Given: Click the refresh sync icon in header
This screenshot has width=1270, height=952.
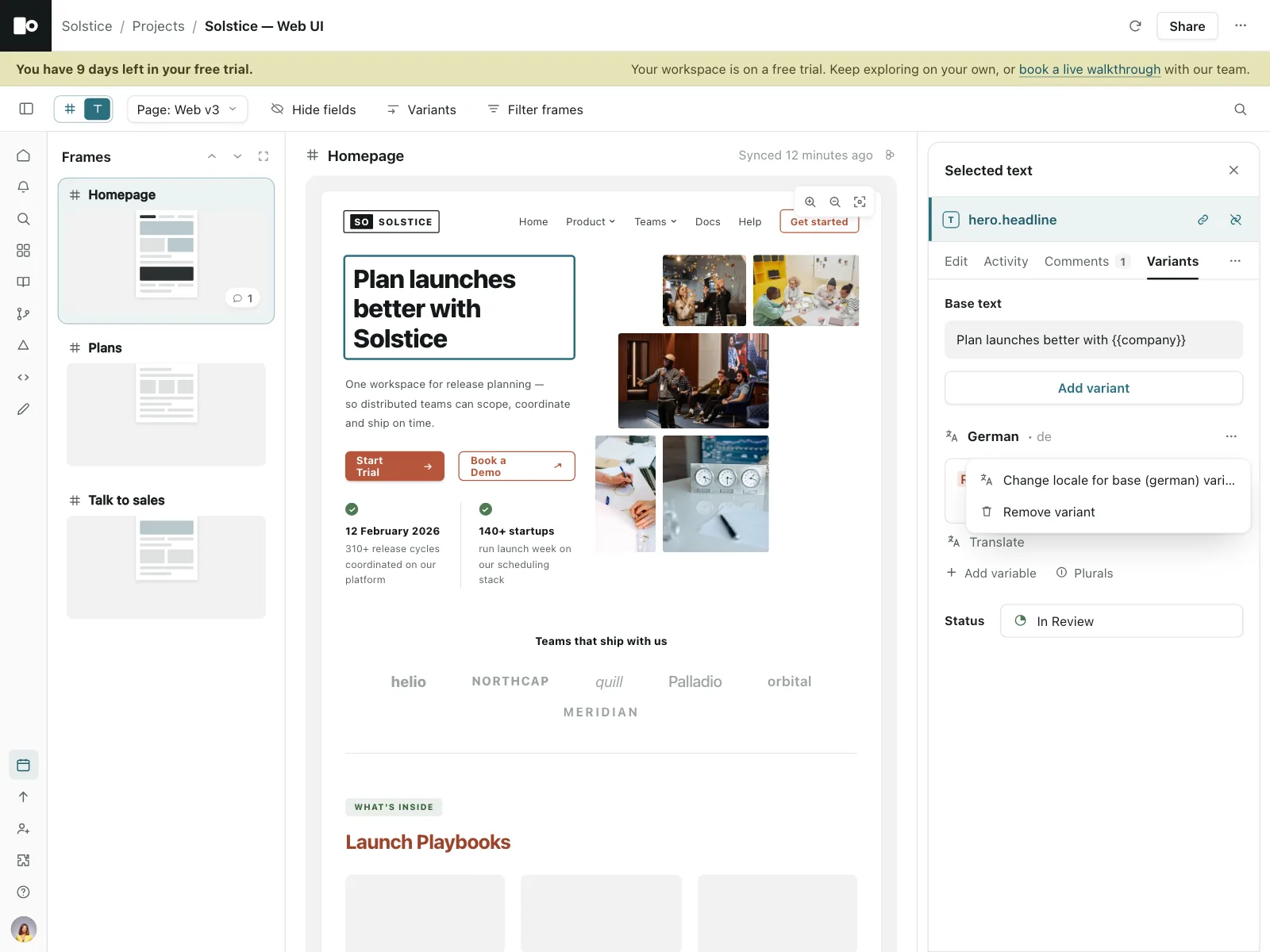Looking at the screenshot, I should pyautogui.click(x=1135, y=26).
